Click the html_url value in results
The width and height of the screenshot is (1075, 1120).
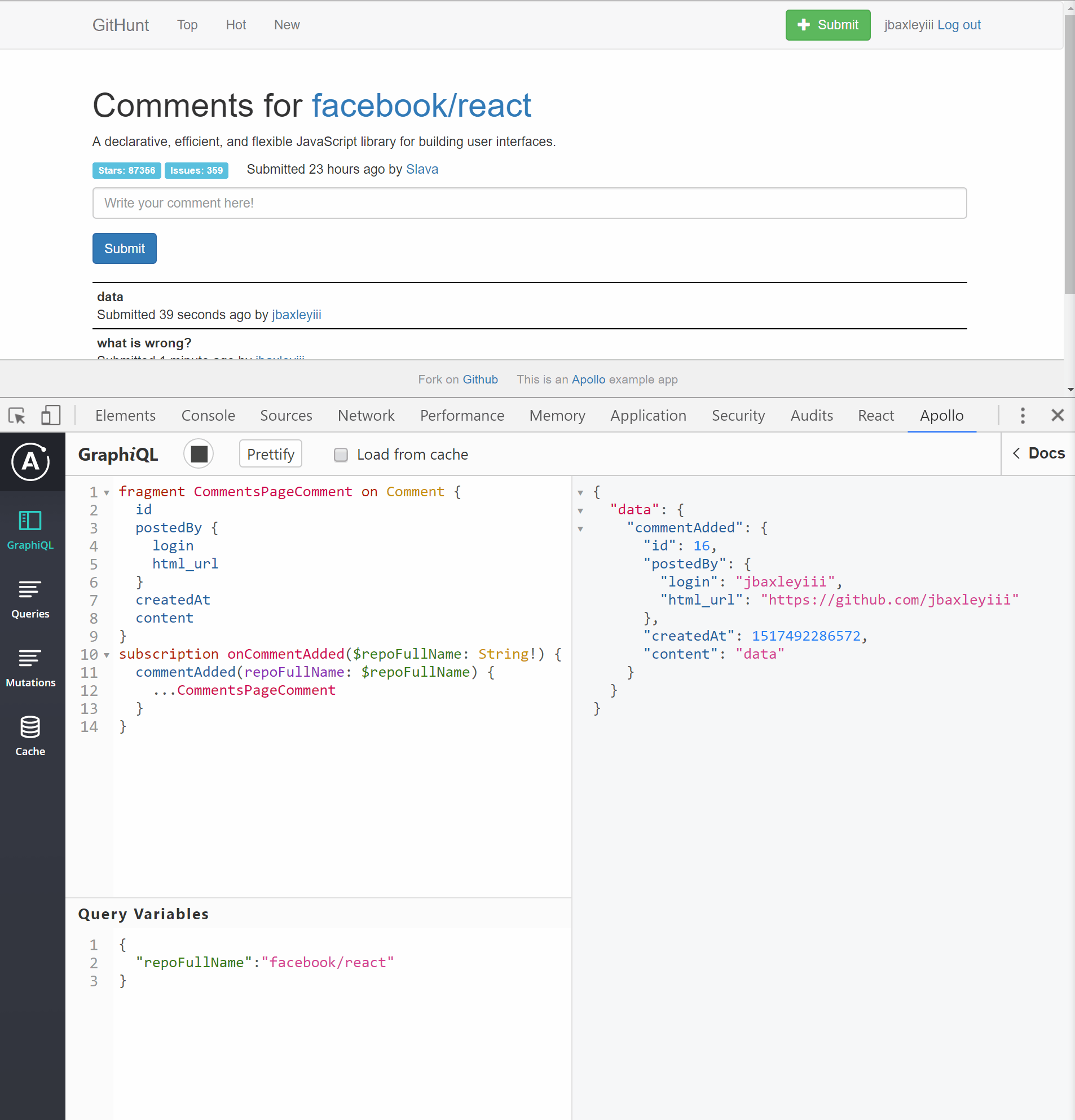(x=889, y=600)
